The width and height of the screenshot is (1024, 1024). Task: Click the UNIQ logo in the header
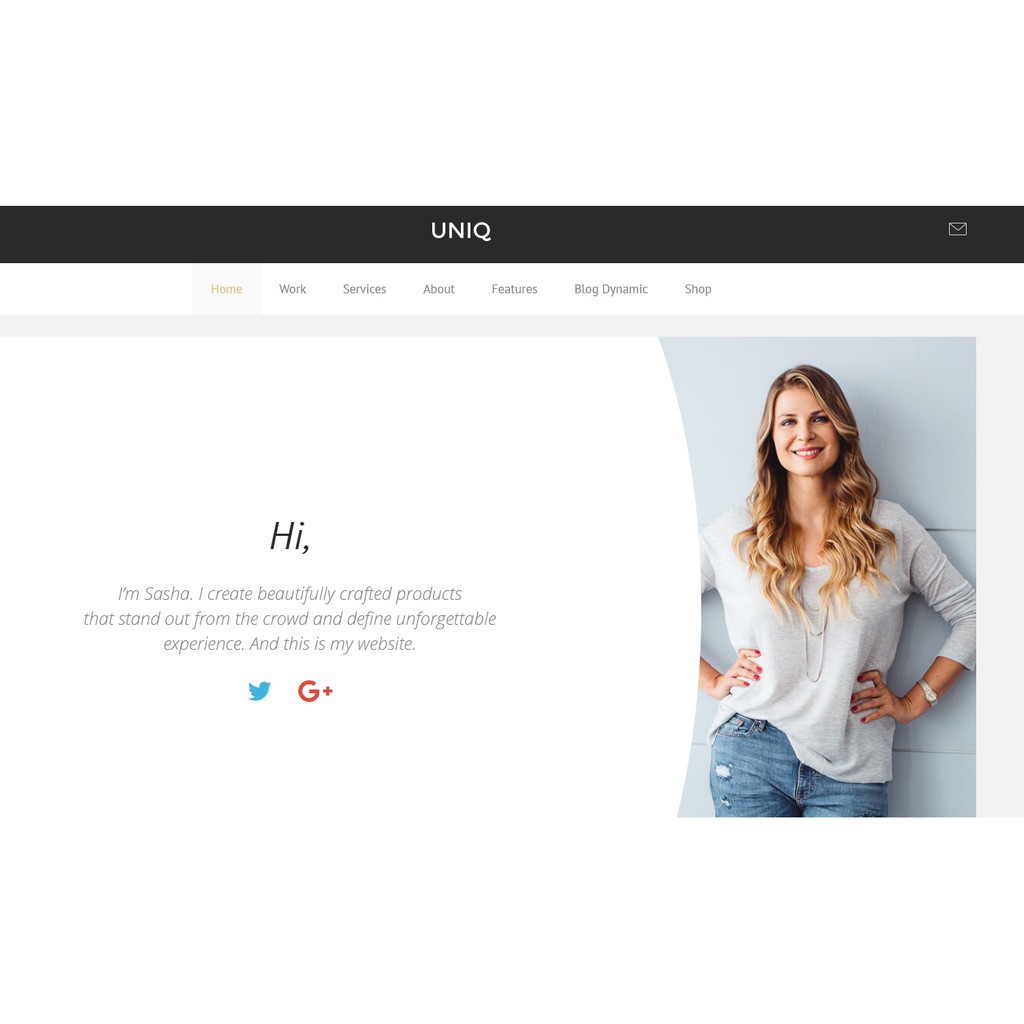[461, 231]
